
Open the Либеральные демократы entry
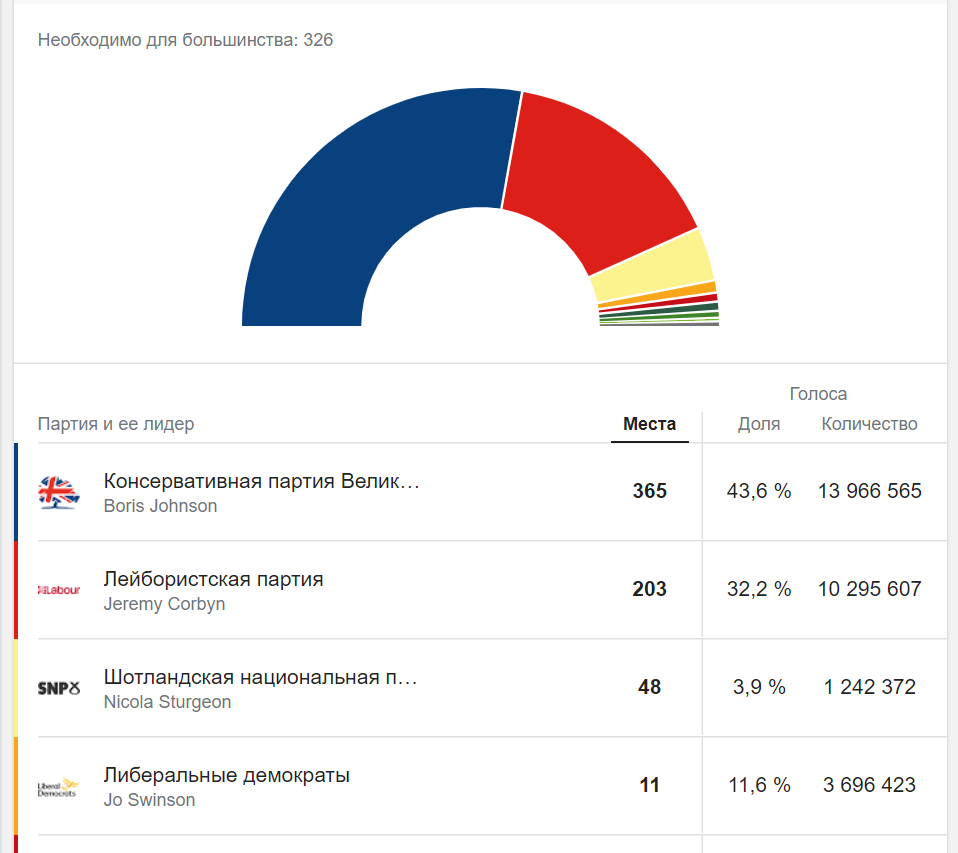(227, 775)
